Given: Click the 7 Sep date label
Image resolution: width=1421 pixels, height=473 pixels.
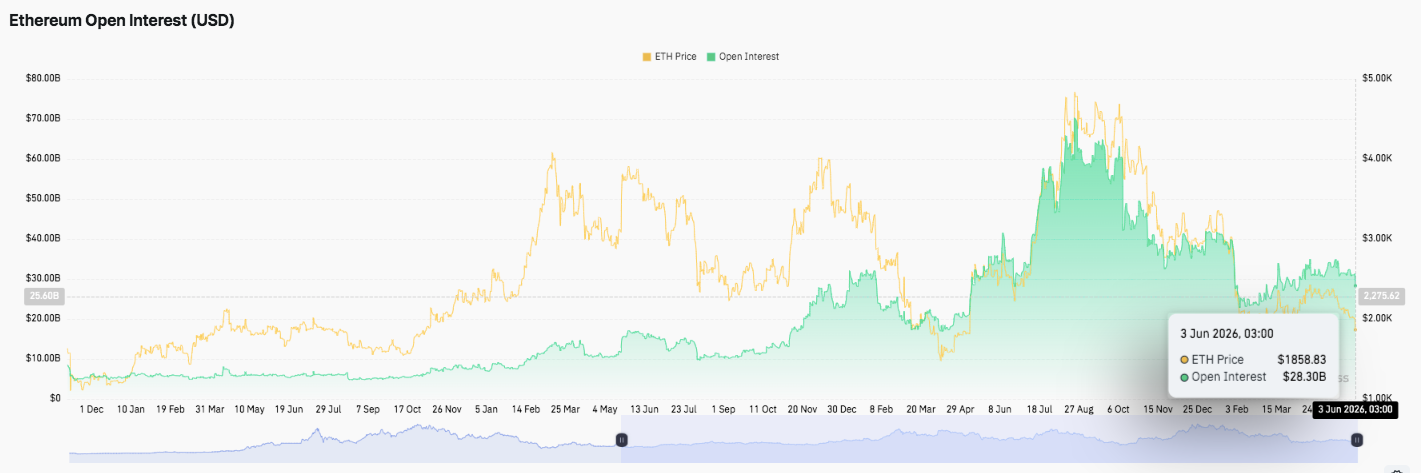Looking at the screenshot, I should coord(367,409).
